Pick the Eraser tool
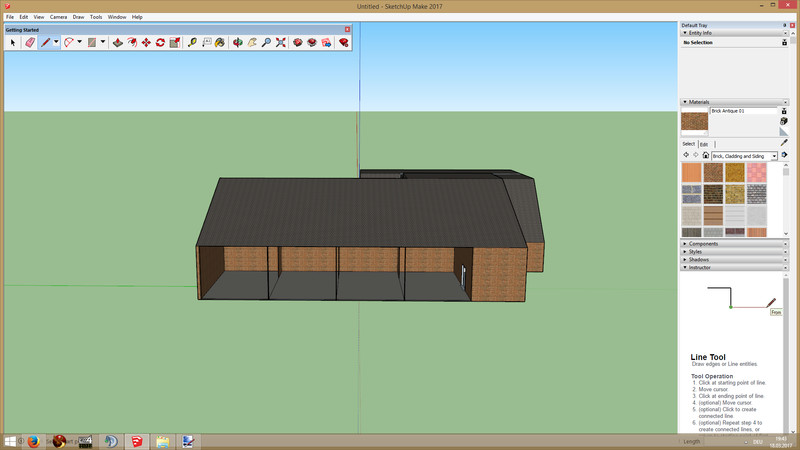 [x=29, y=43]
